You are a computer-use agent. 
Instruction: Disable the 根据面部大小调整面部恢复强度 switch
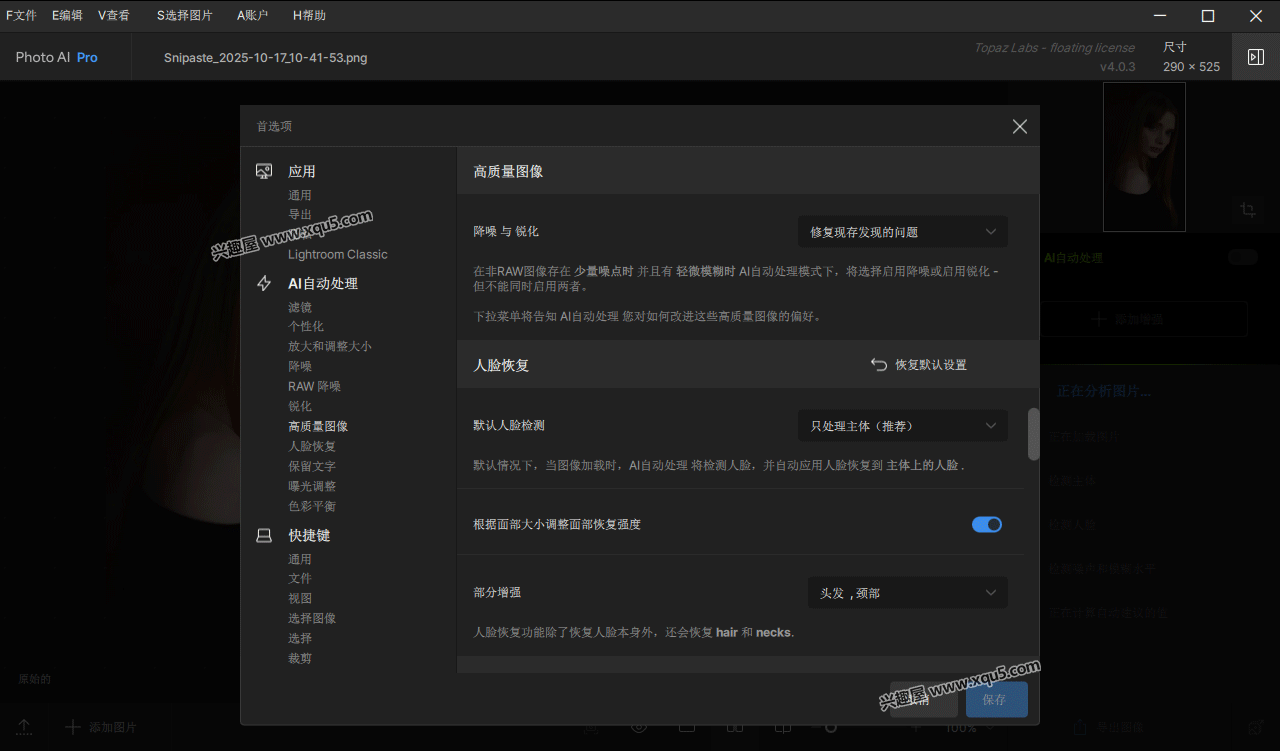point(986,524)
